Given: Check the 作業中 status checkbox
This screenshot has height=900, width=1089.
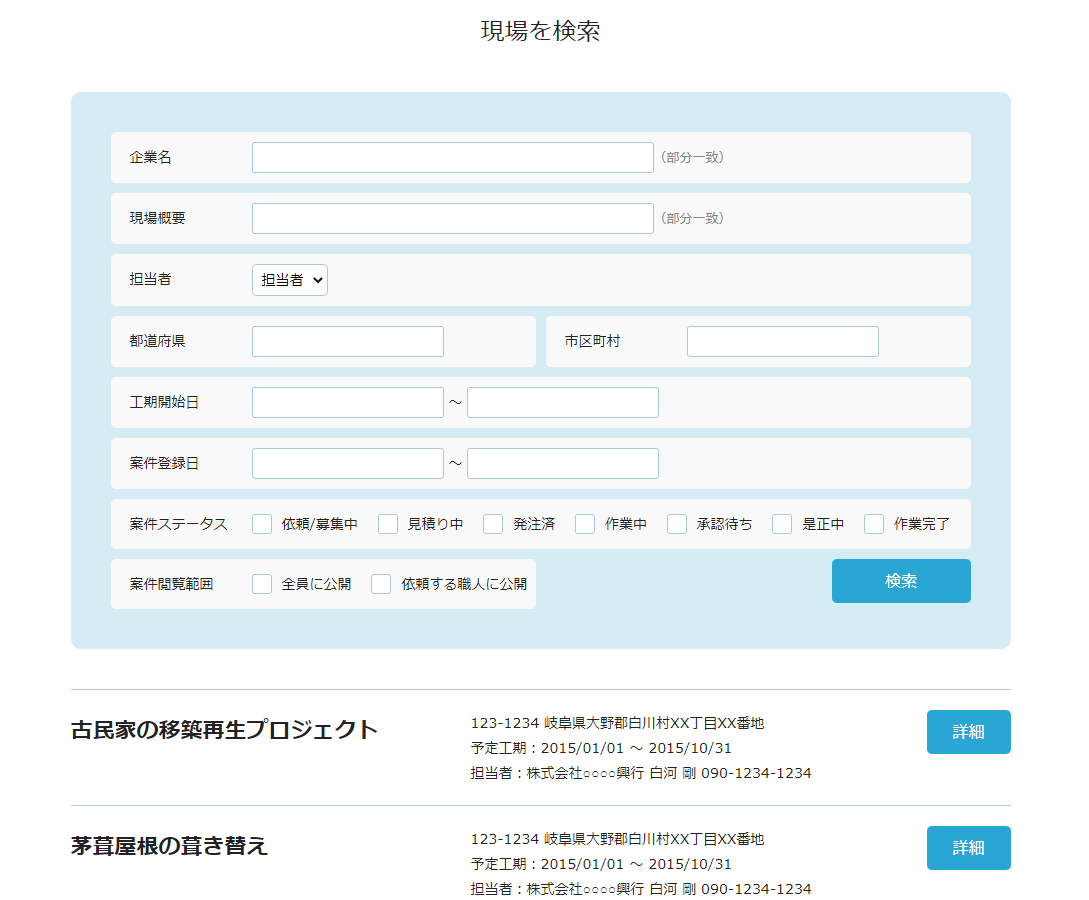Looking at the screenshot, I should coord(585,524).
